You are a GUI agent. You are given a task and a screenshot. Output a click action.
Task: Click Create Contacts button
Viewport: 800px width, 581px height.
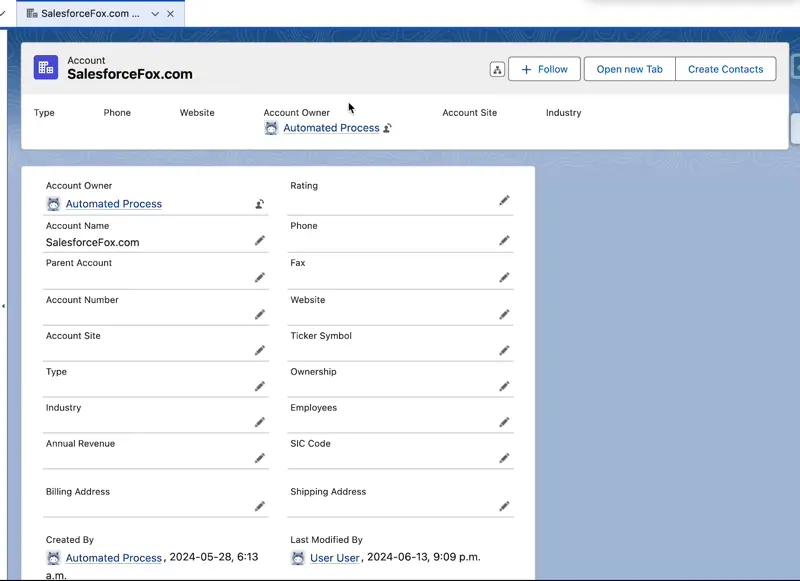(726, 69)
